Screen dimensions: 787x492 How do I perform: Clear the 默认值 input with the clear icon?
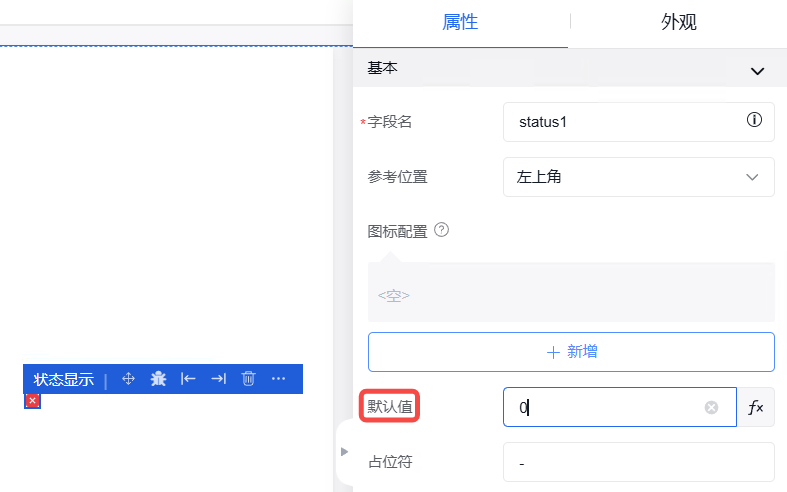[711, 407]
